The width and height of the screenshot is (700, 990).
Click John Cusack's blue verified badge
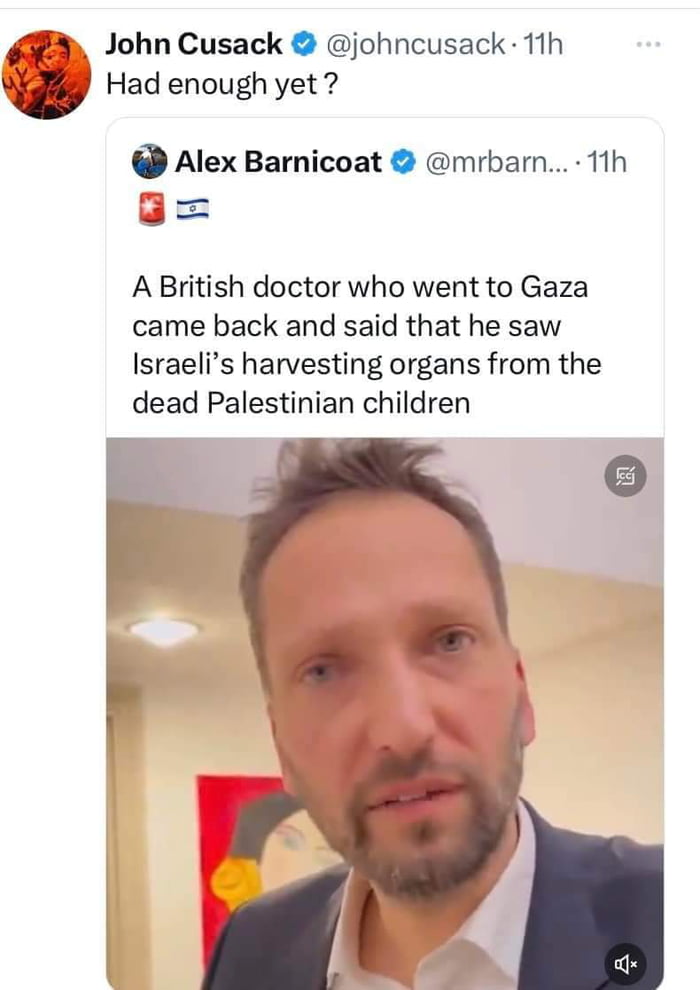[303, 44]
